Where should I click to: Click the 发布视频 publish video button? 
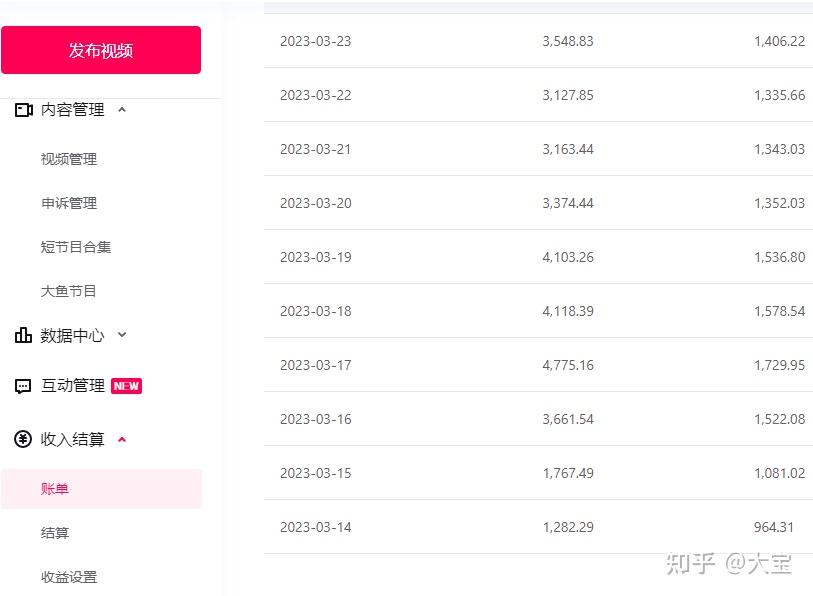[100, 50]
